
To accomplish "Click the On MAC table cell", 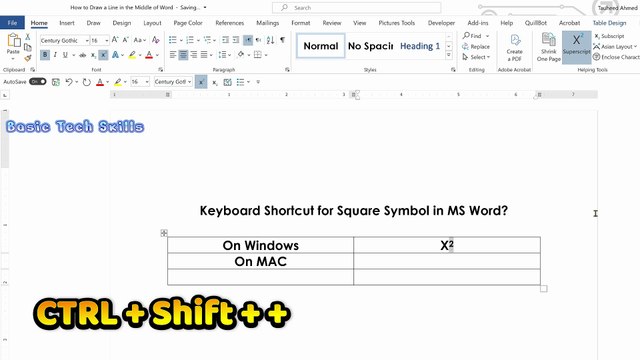I will click(260, 261).
